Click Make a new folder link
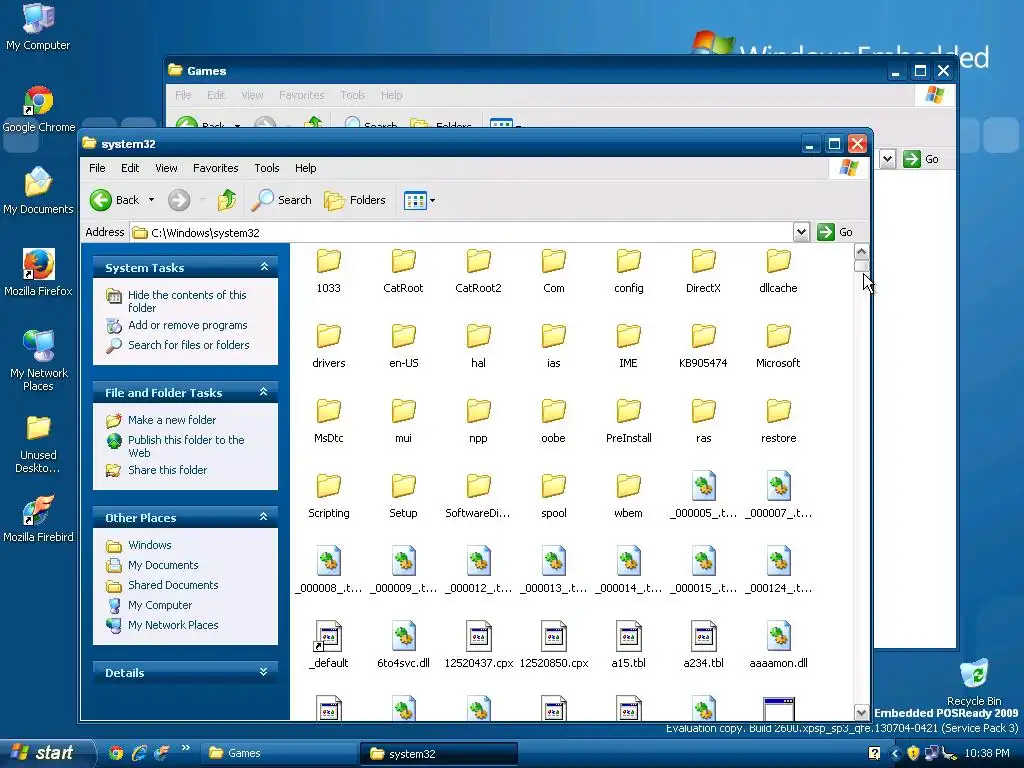Screen dimensions: 1024x768 (x=172, y=420)
